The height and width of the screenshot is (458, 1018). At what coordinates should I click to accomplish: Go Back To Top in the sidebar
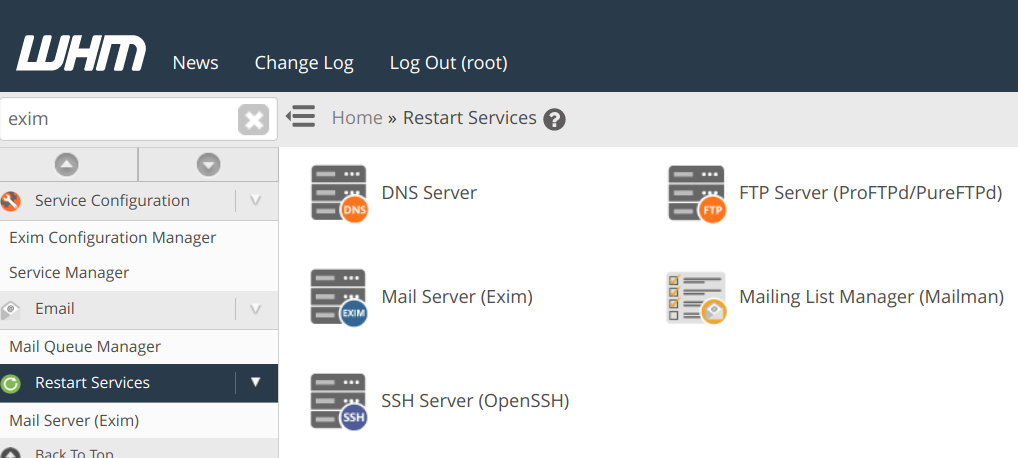tap(74, 453)
